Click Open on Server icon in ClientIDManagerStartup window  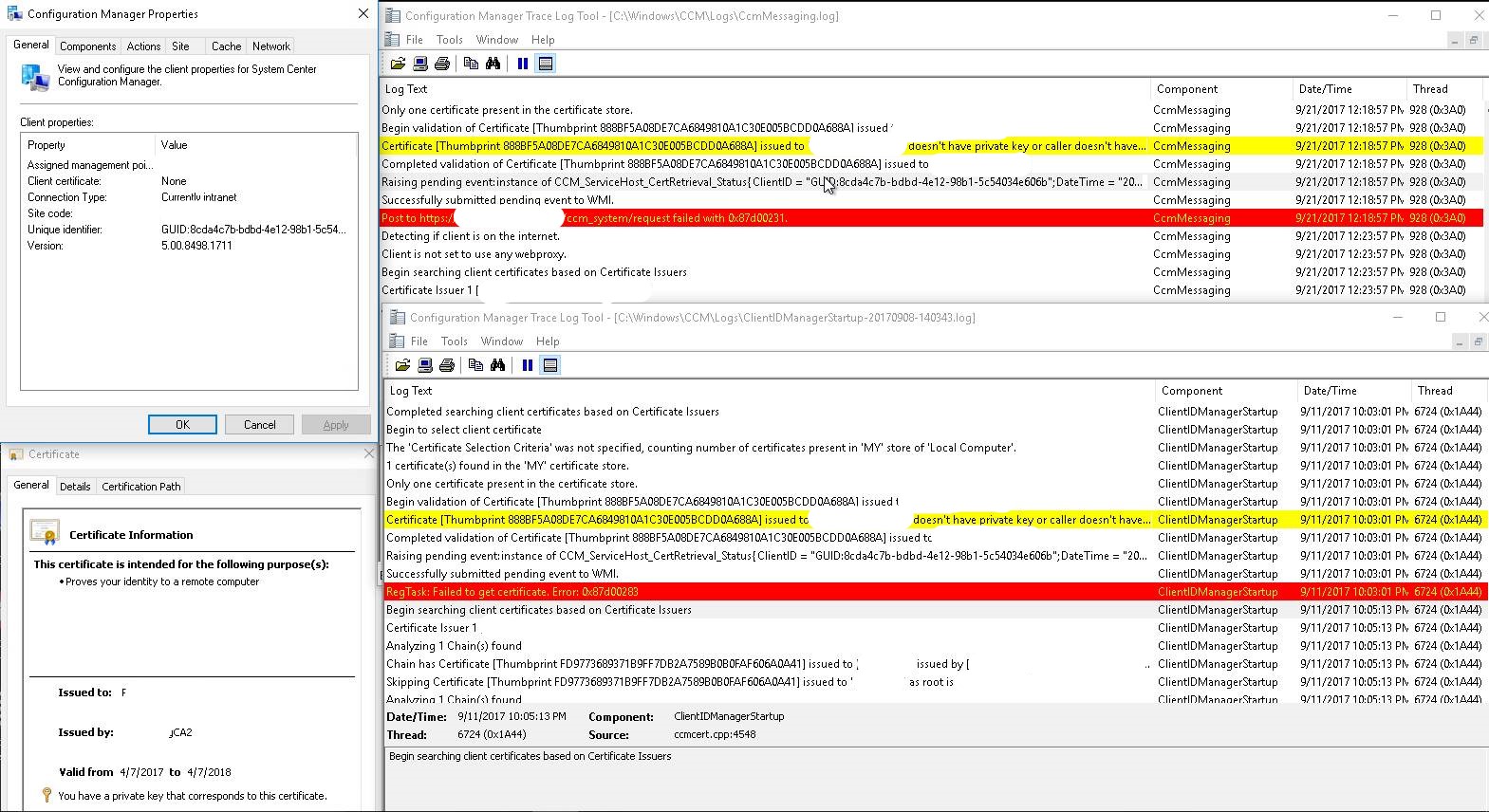coord(425,365)
